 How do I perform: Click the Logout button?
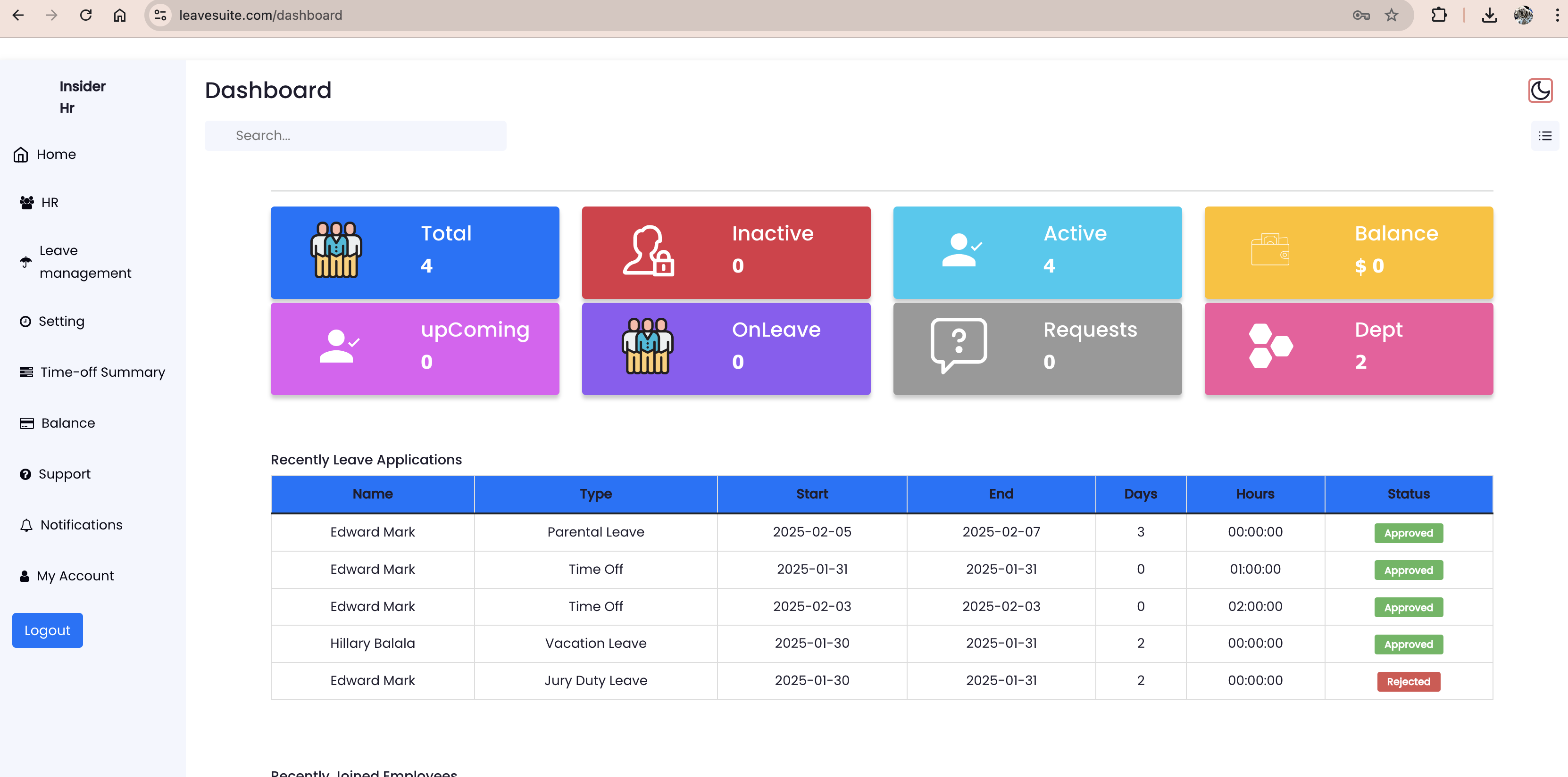tap(48, 630)
